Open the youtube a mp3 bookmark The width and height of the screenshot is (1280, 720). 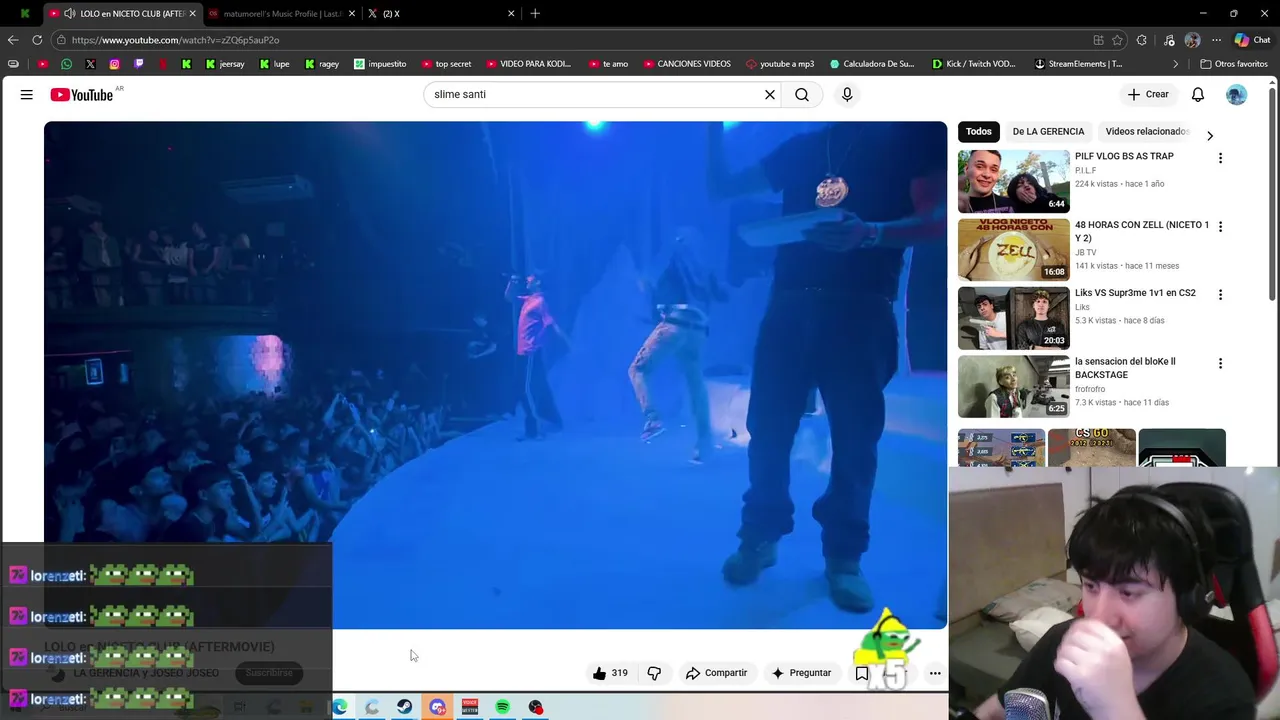(780, 64)
